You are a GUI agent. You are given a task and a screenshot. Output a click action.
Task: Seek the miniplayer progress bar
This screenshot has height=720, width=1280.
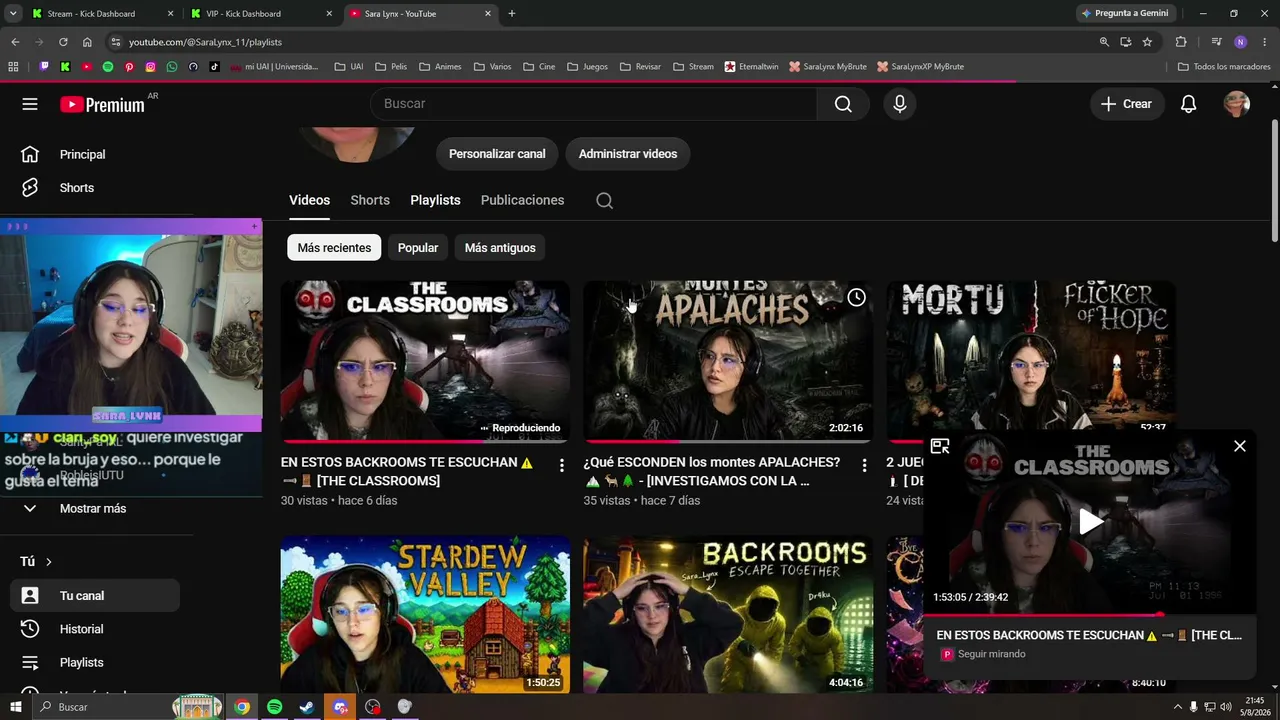click(x=1088, y=614)
